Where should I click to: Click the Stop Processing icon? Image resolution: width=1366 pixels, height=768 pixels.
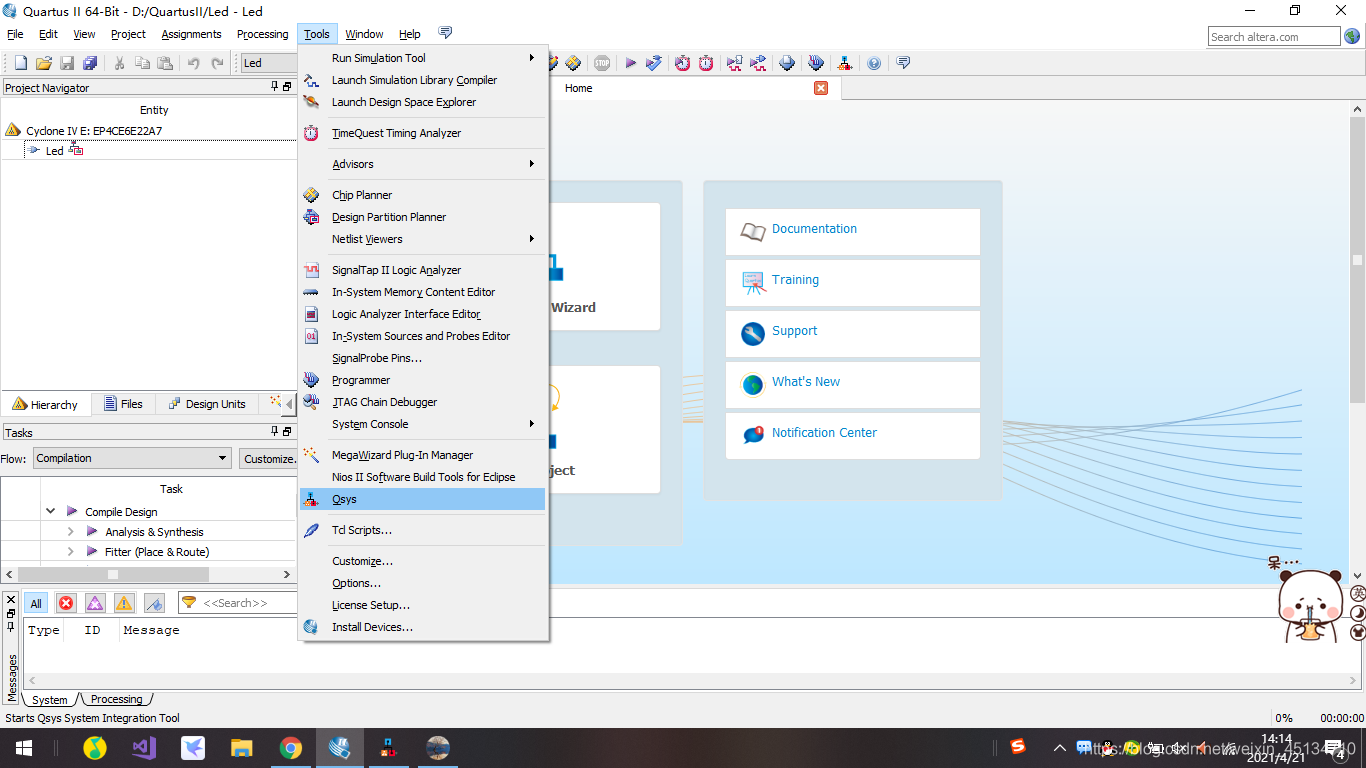point(601,63)
